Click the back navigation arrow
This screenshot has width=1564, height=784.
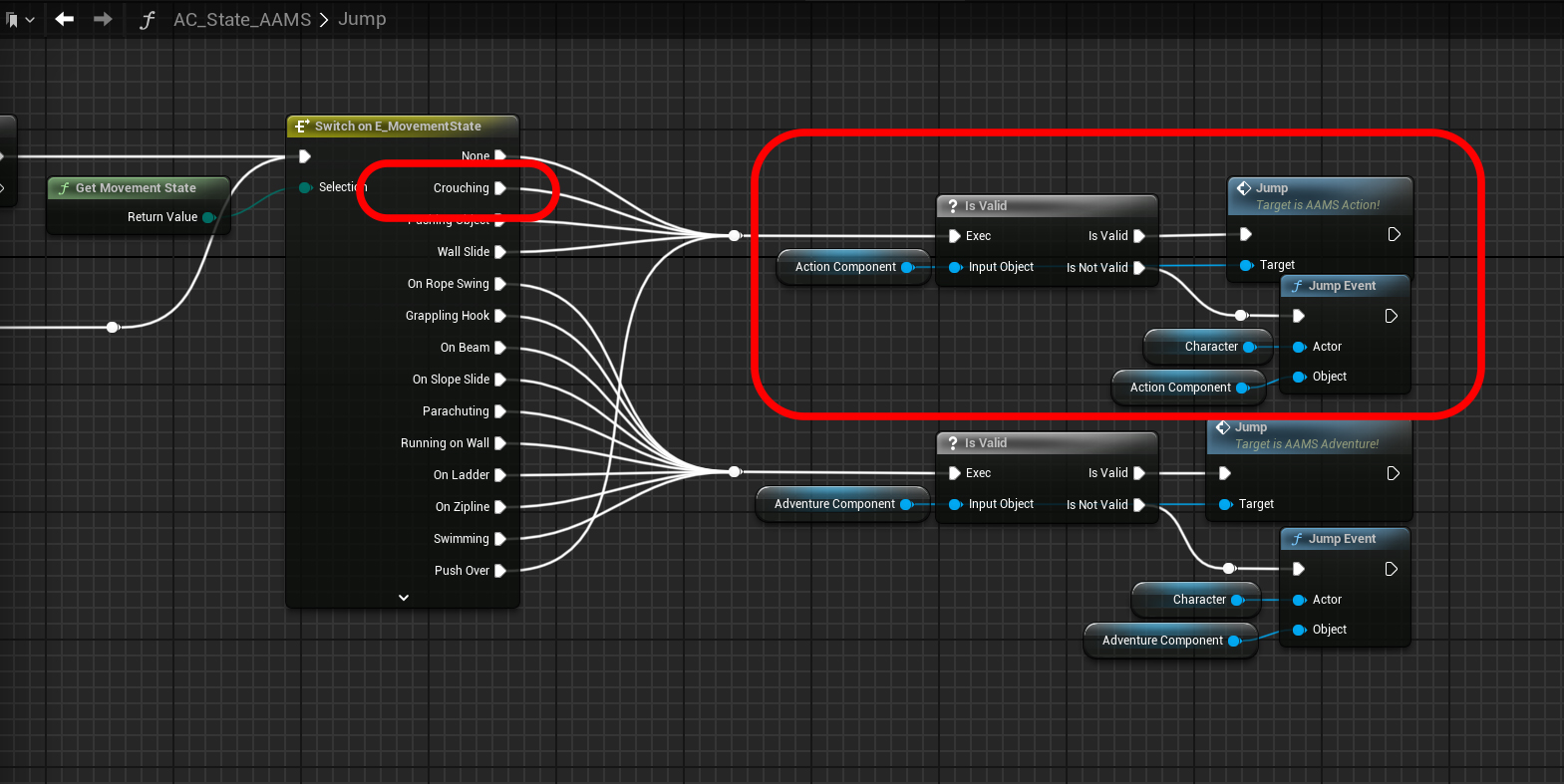click(65, 19)
